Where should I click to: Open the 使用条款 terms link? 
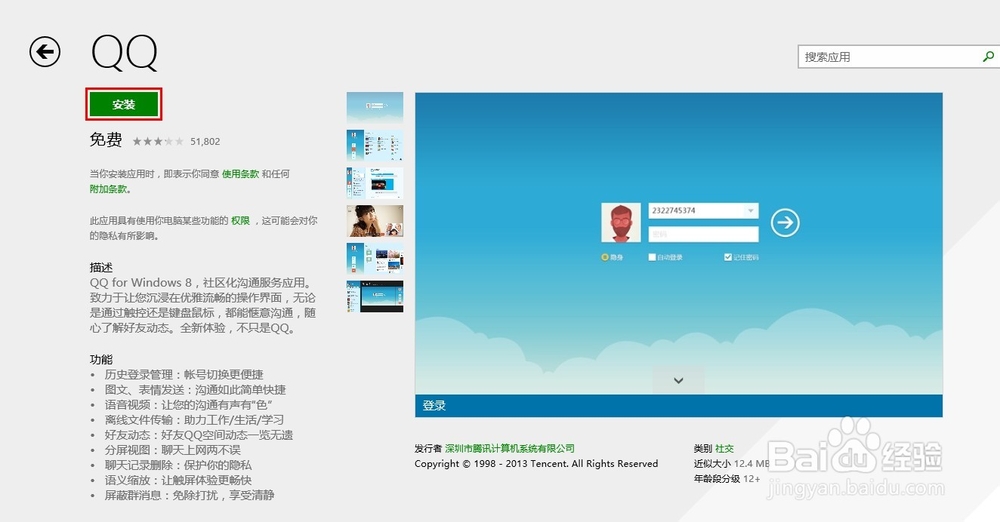tap(240, 174)
